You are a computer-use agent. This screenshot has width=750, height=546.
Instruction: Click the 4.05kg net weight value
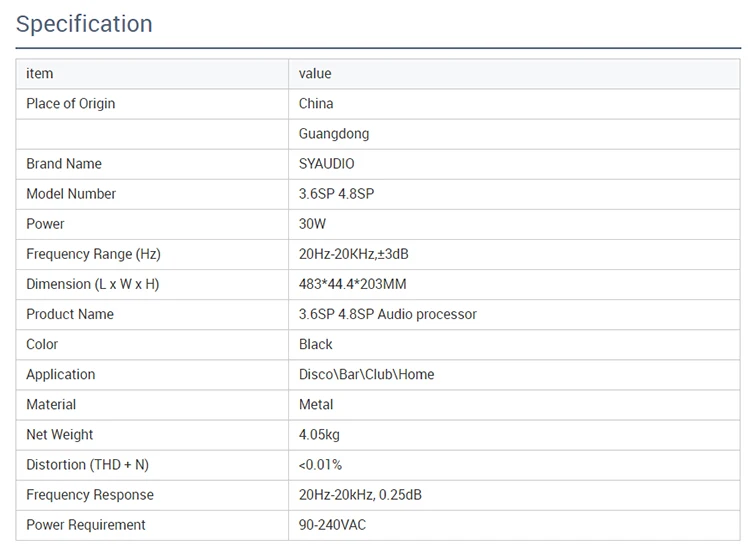(x=320, y=435)
